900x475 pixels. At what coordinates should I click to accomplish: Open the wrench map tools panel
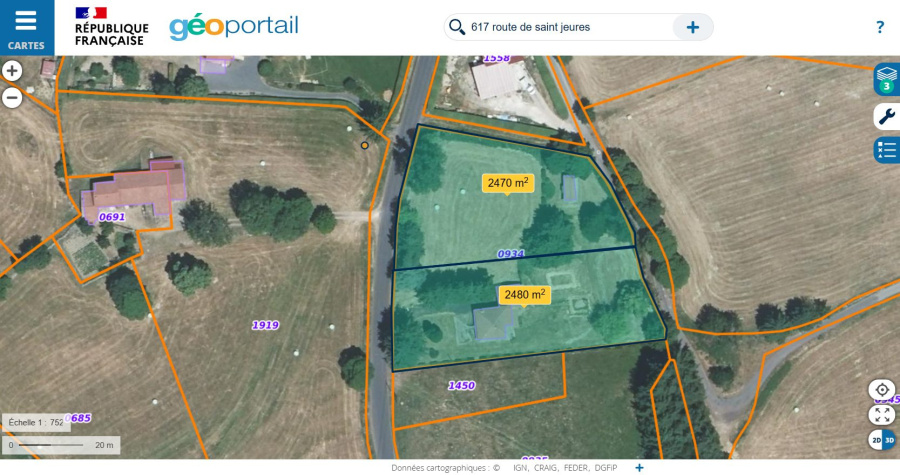(886, 117)
